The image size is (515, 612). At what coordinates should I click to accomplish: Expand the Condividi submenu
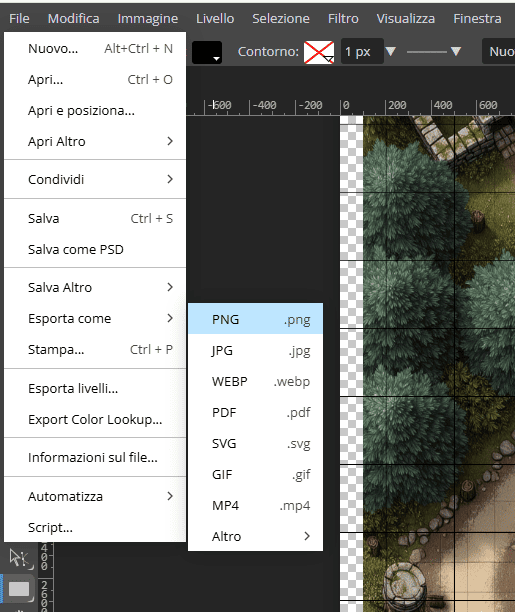(x=95, y=180)
